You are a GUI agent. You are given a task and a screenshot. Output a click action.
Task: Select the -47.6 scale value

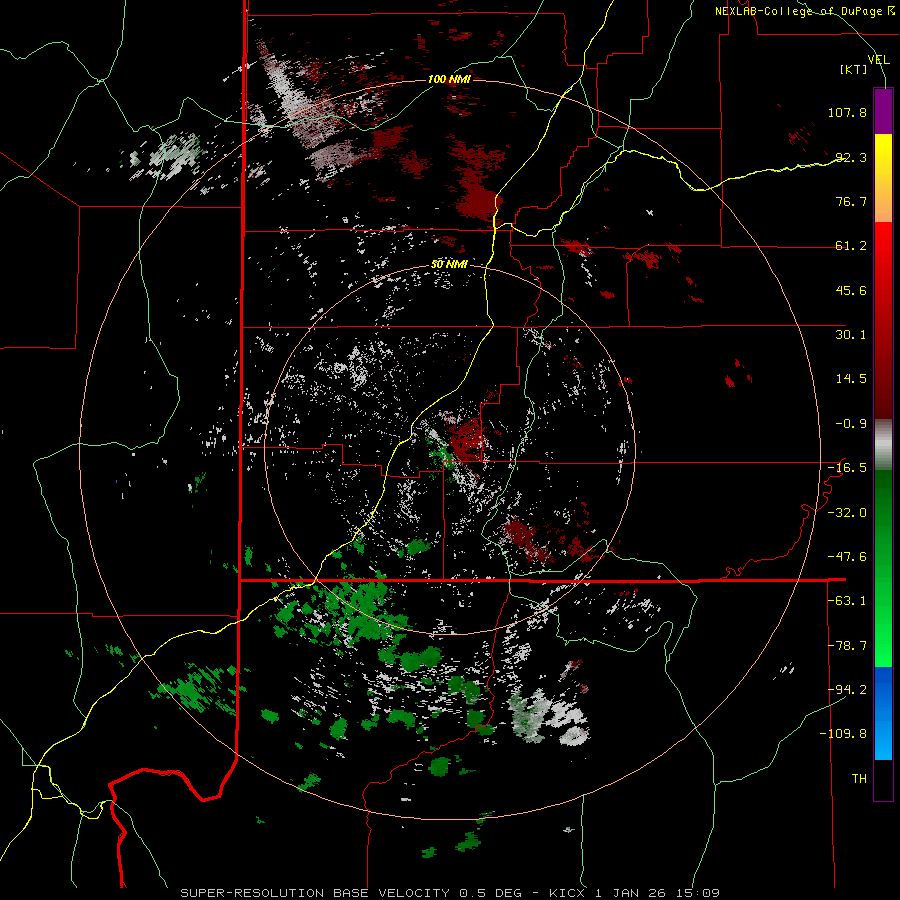(847, 557)
